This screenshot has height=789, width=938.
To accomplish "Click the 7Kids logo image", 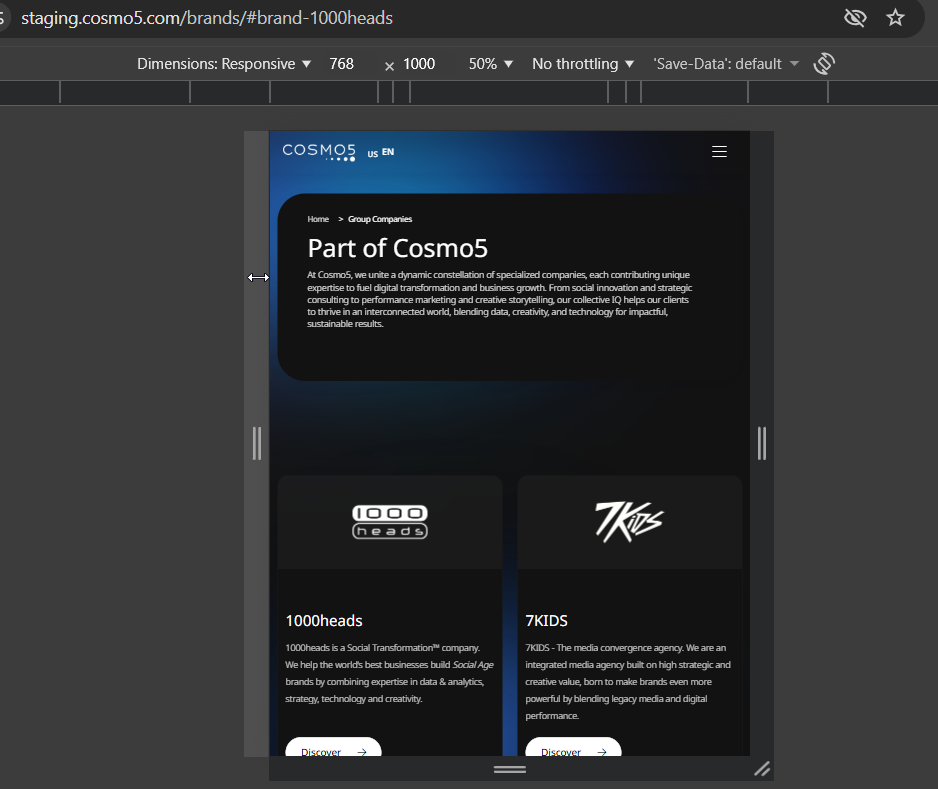I will [629, 522].
